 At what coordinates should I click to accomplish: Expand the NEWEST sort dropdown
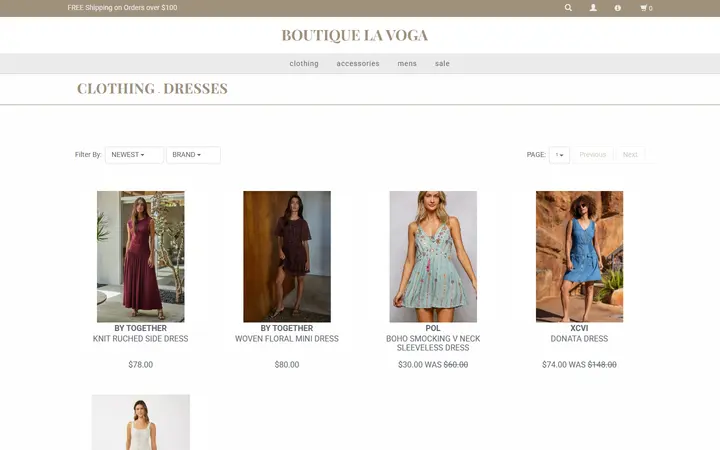click(x=134, y=155)
